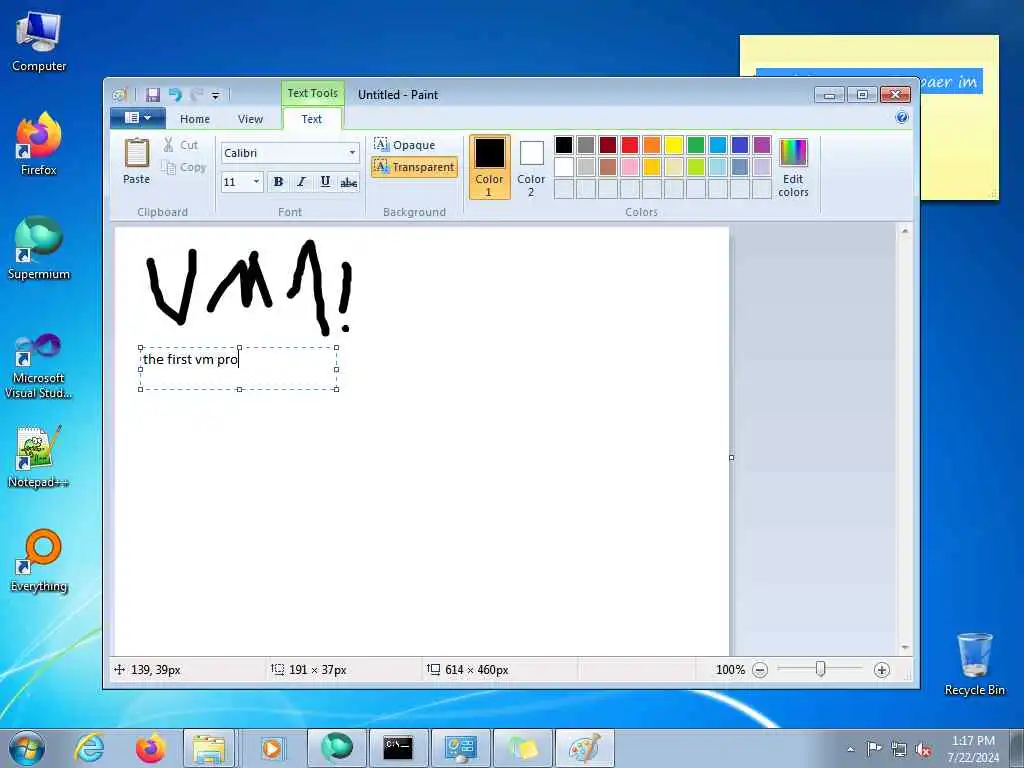The image size is (1024, 768).
Task: Click the Windows Explorer taskbar icon
Action: point(209,748)
